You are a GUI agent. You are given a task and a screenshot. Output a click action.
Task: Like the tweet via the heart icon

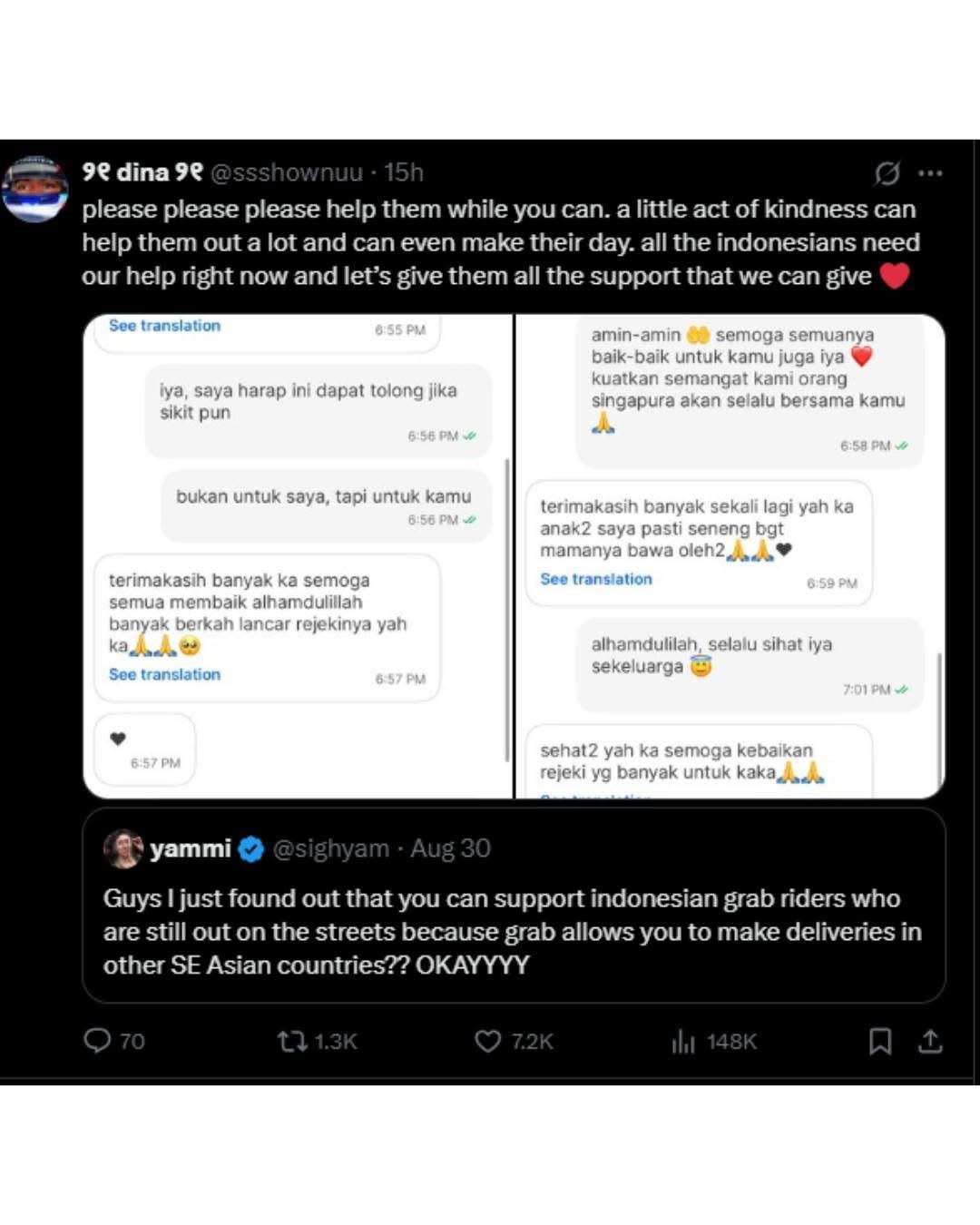click(513, 1041)
